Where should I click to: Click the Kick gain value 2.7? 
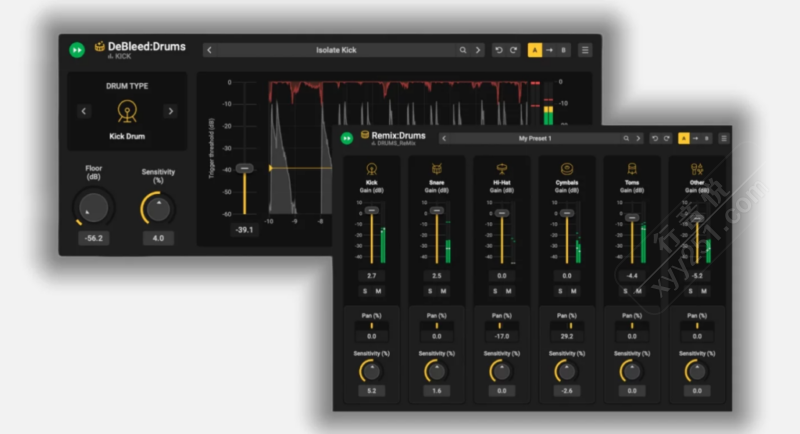tap(371, 276)
